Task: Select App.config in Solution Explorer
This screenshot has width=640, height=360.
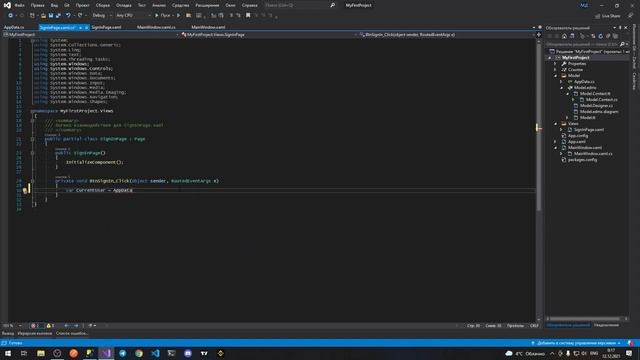Action: pos(578,136)
